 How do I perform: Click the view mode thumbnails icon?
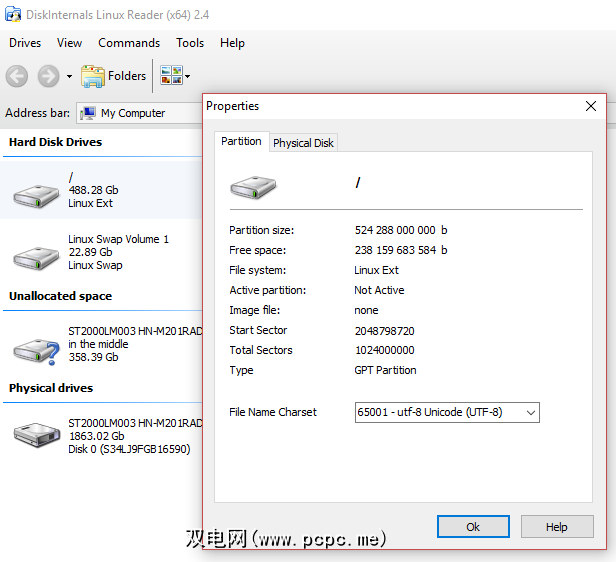tap(172, 75)
